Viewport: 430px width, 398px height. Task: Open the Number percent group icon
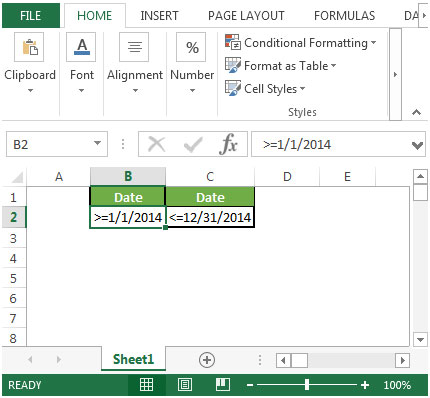tap(191, 47)
